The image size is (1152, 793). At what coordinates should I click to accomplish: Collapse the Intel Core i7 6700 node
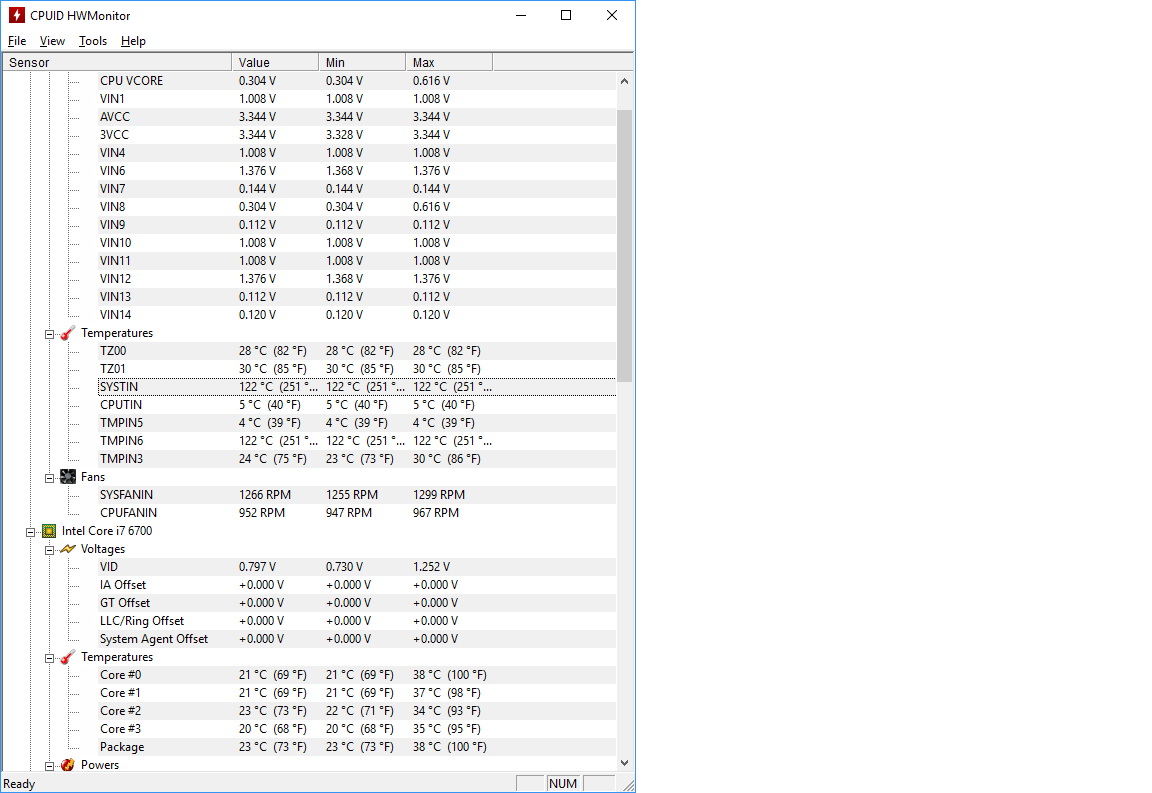point(31,531)
